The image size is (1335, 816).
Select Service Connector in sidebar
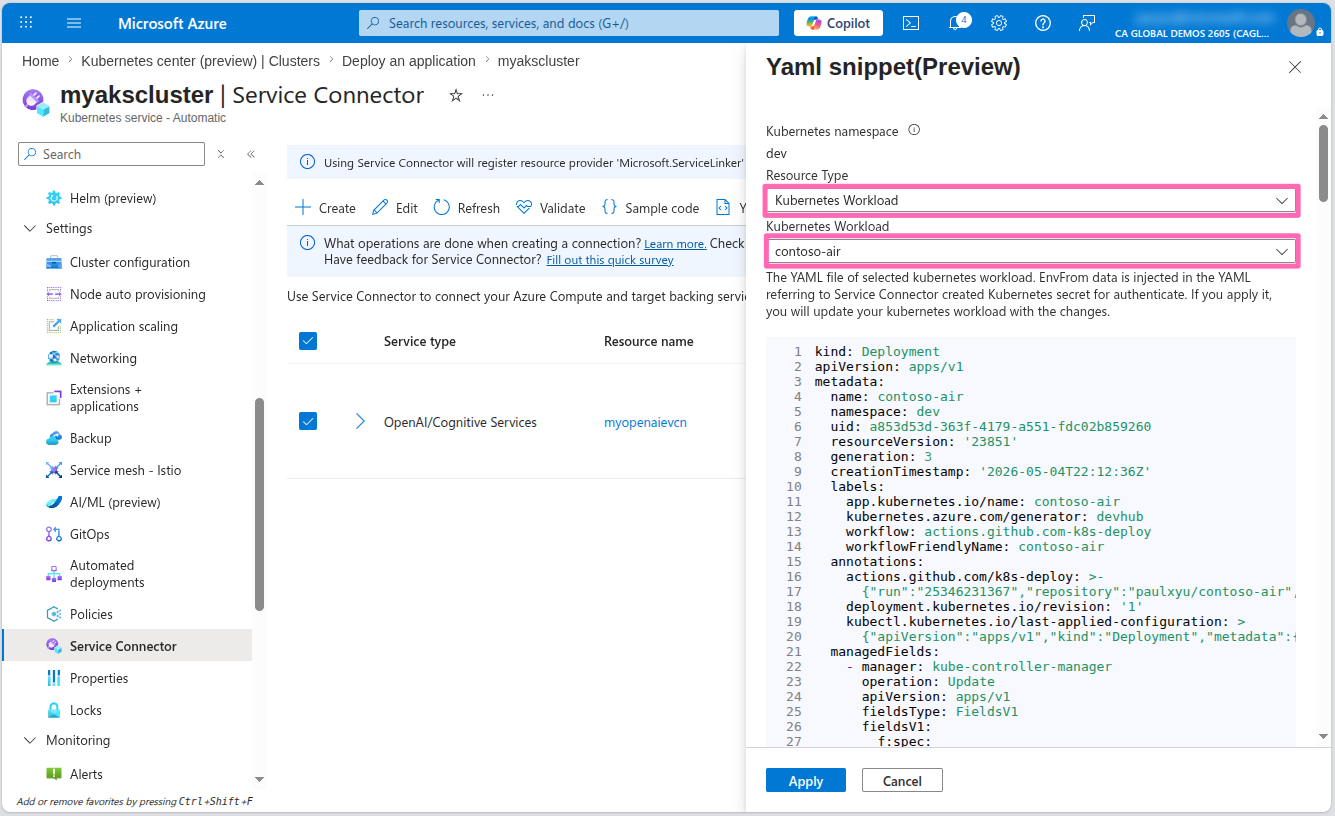pos(127,646)
